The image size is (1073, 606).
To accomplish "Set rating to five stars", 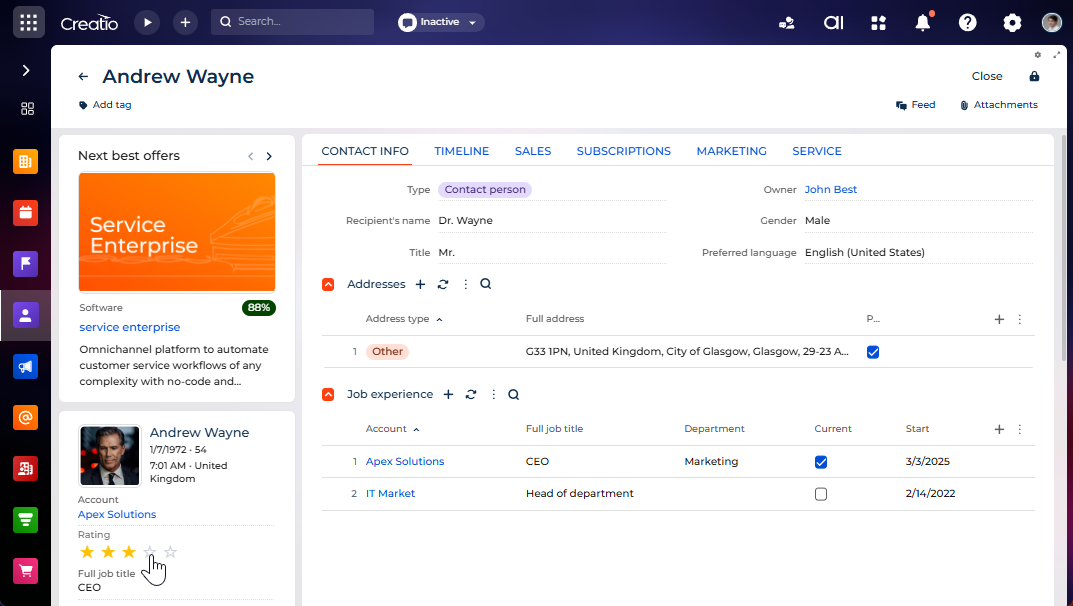I will point(170,552).
